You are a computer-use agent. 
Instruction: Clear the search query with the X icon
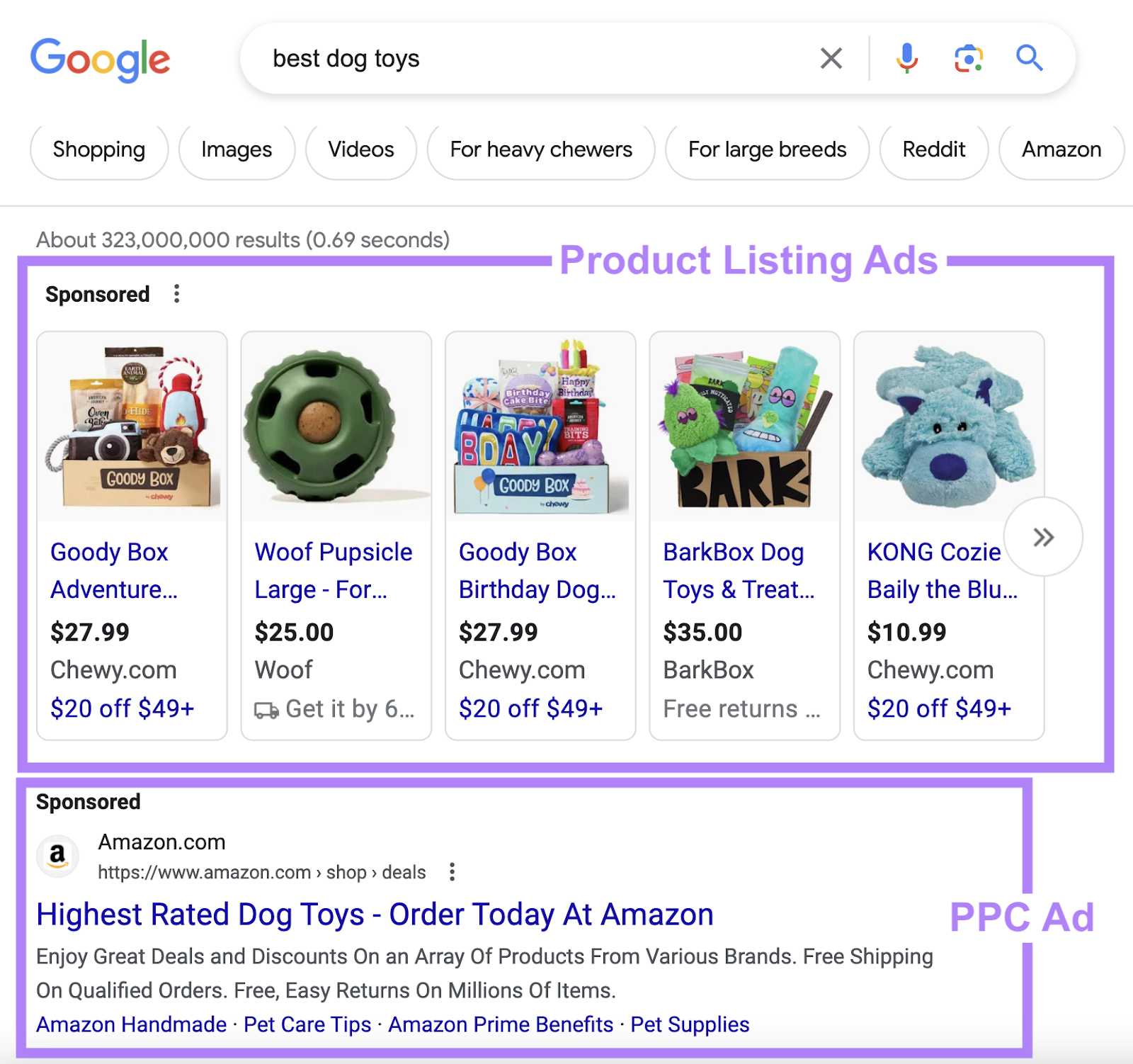coord(831,58)
